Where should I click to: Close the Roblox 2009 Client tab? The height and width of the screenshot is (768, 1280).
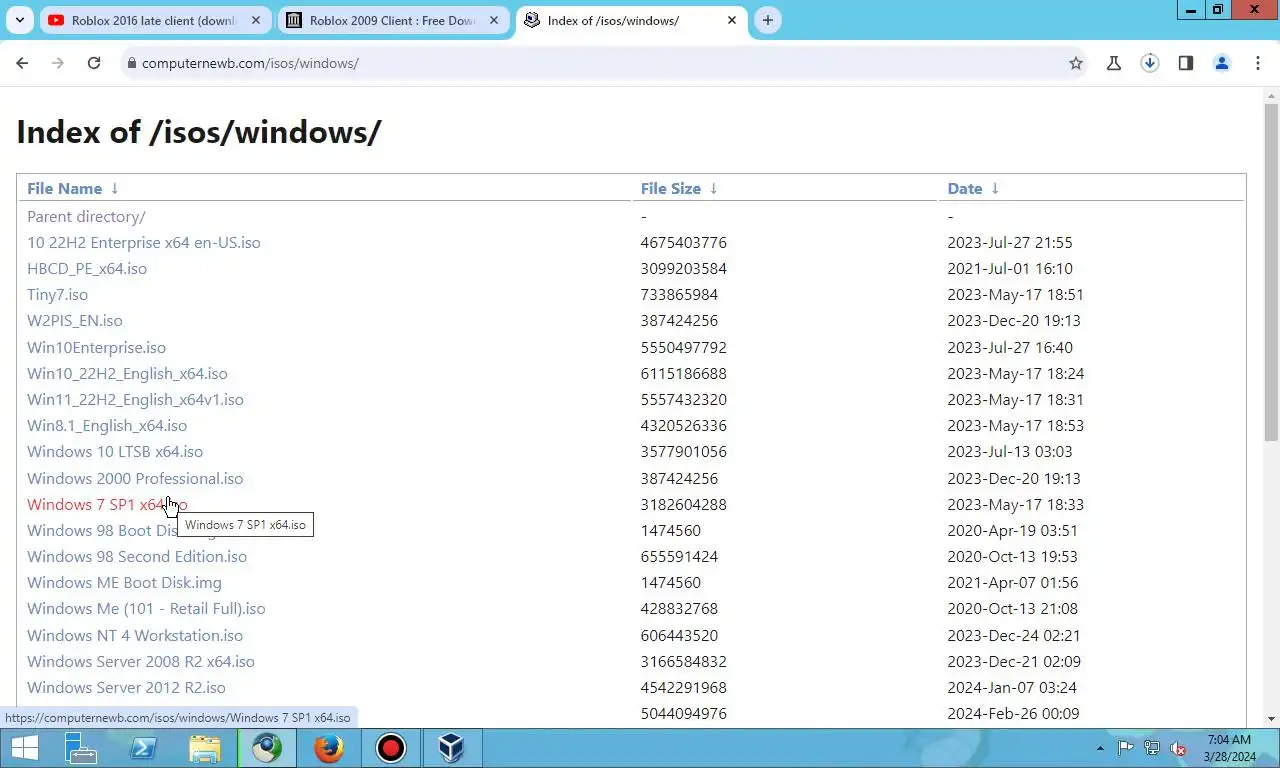click(494, 20)
